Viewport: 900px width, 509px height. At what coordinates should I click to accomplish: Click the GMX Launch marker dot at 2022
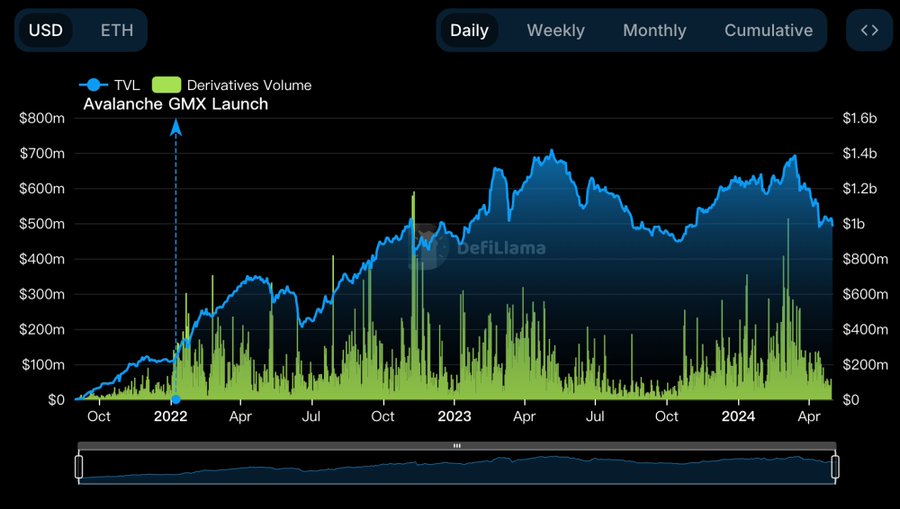176,399
